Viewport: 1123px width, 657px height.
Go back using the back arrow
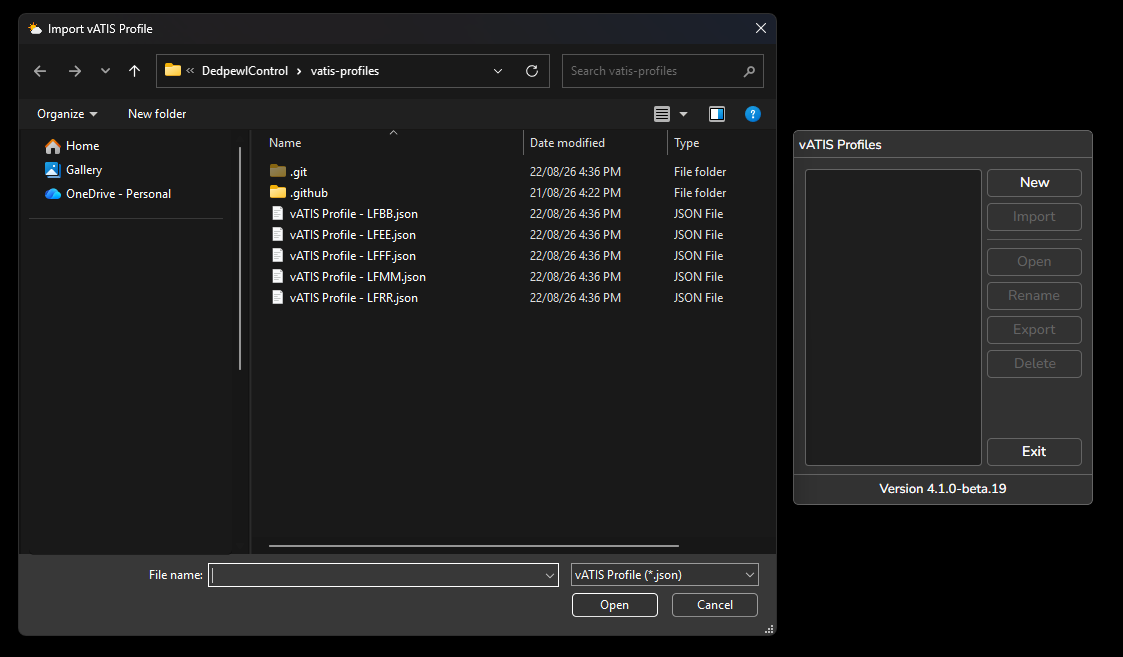(40, 71)
